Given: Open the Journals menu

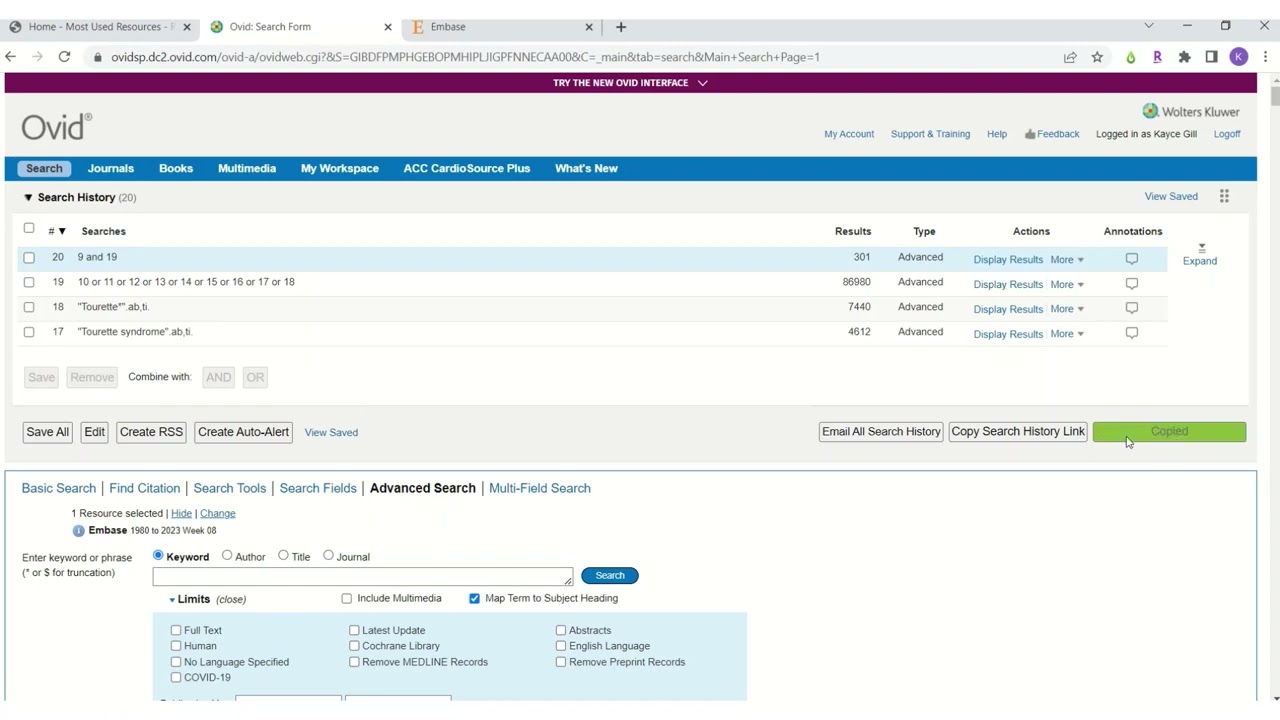Looking at the screenshot, I should point(111,168).
